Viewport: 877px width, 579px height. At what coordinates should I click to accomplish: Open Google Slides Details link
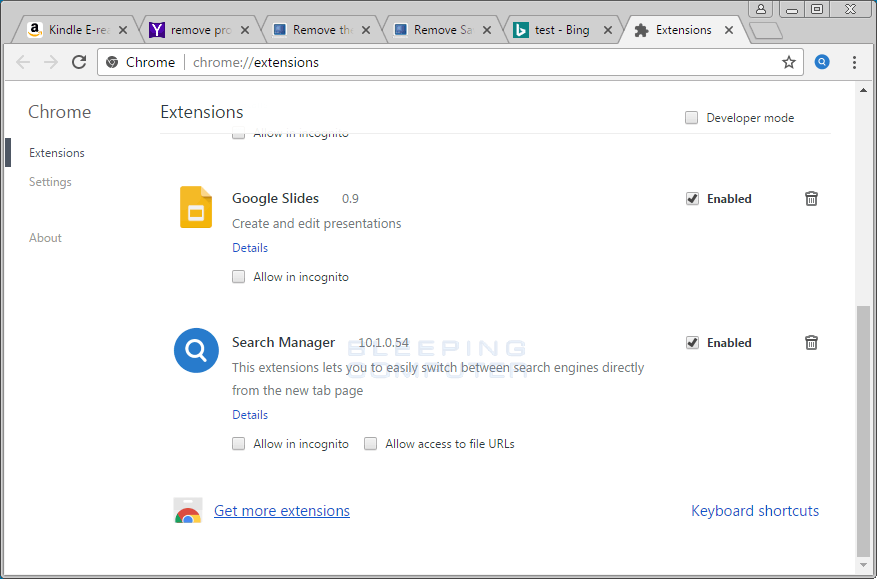pyautogui.click(x=250, y=248)
